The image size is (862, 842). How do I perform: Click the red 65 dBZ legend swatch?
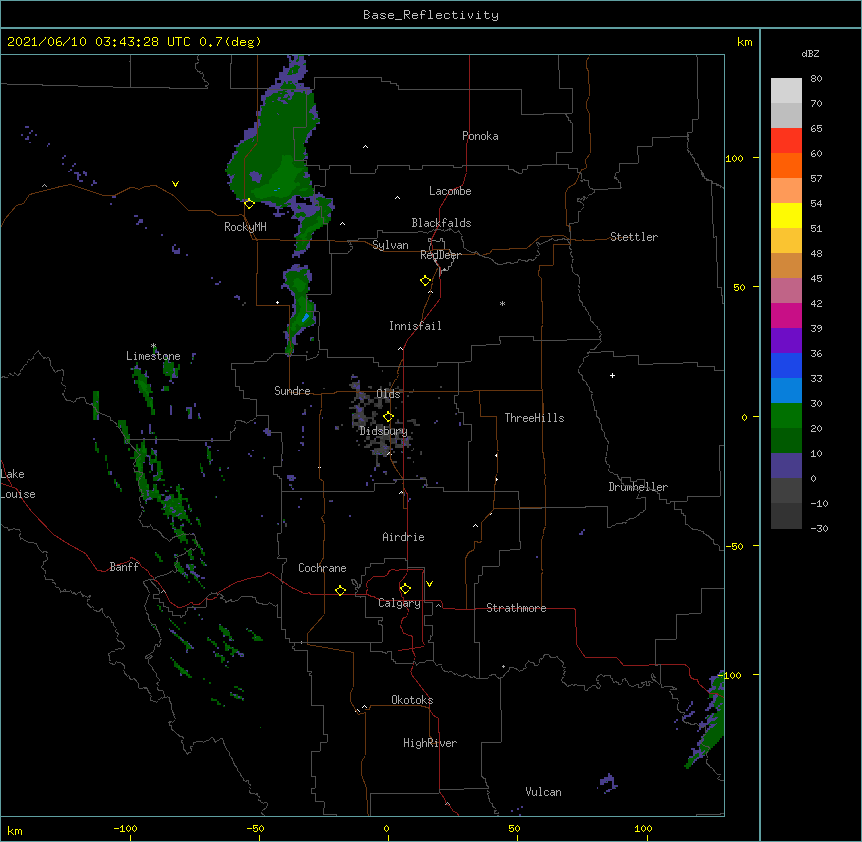tap(786, 140)
